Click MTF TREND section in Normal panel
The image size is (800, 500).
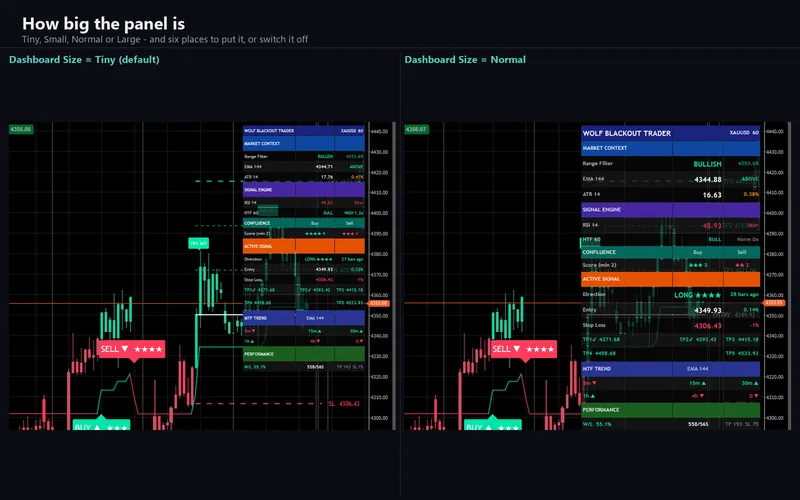pyautogui.click(x=670, y=368)
